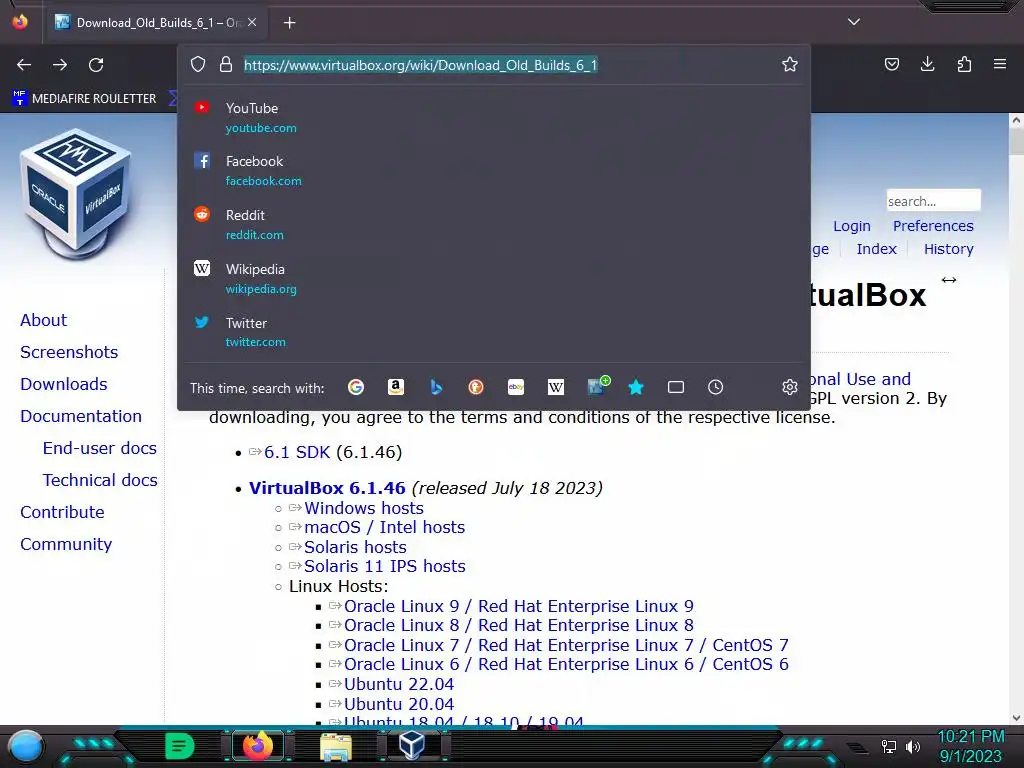Choose YouTube suggestion in dropdown
The width and height of the screenshot is (1024, 768).
coord(494,118)
